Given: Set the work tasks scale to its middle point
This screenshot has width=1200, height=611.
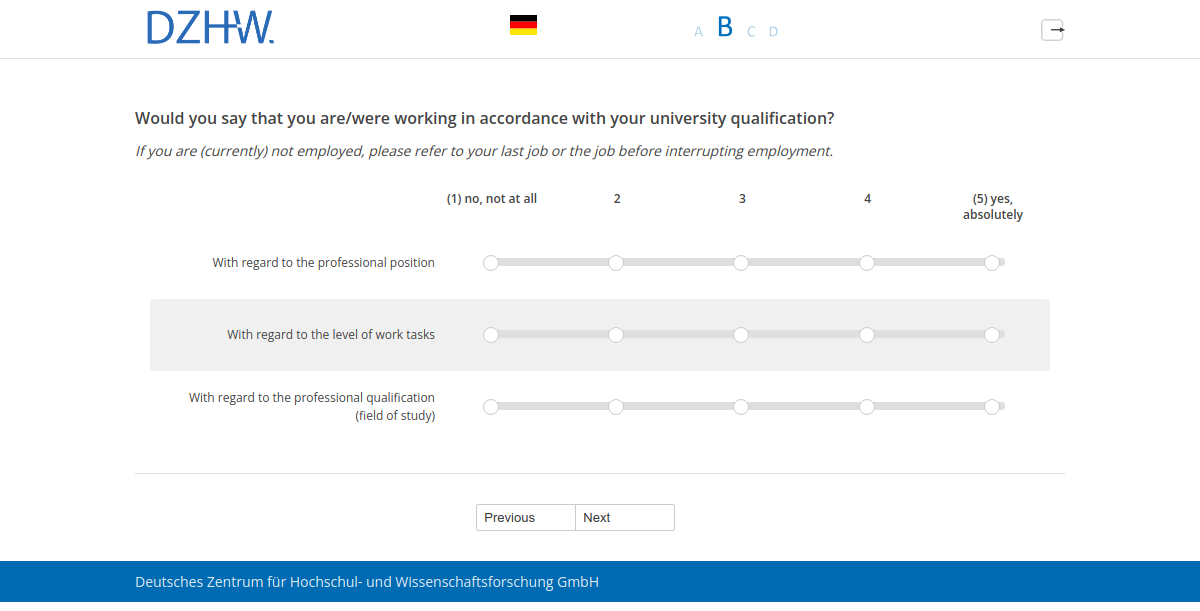Looking at the screenshot, I should (741, 335).
